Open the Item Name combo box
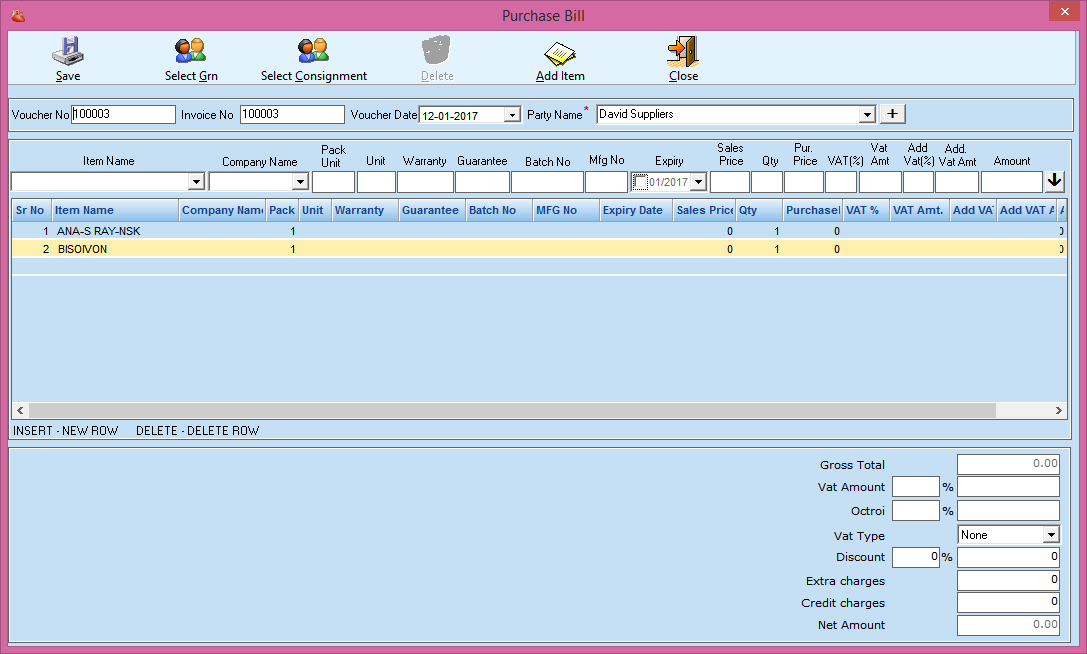Viewport: 1087px width, 654px height. click(196, 182)
